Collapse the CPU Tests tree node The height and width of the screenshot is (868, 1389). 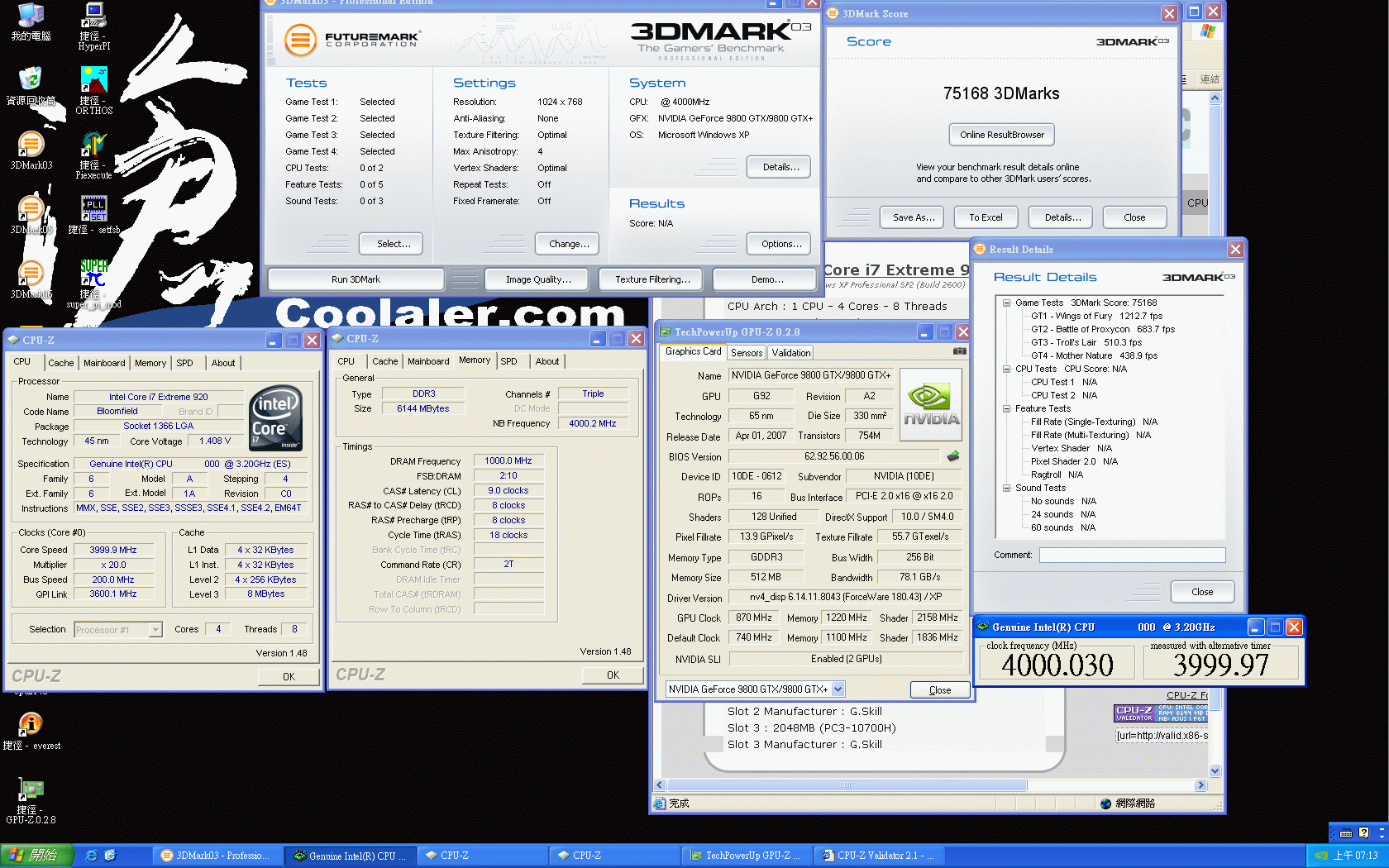pyautogui.click(x=1006, y=370)
